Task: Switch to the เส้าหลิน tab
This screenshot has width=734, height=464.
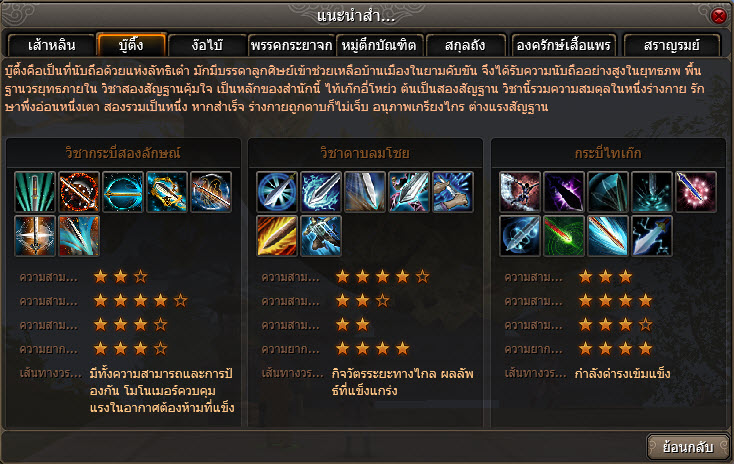Action: [x=51, y=45]
